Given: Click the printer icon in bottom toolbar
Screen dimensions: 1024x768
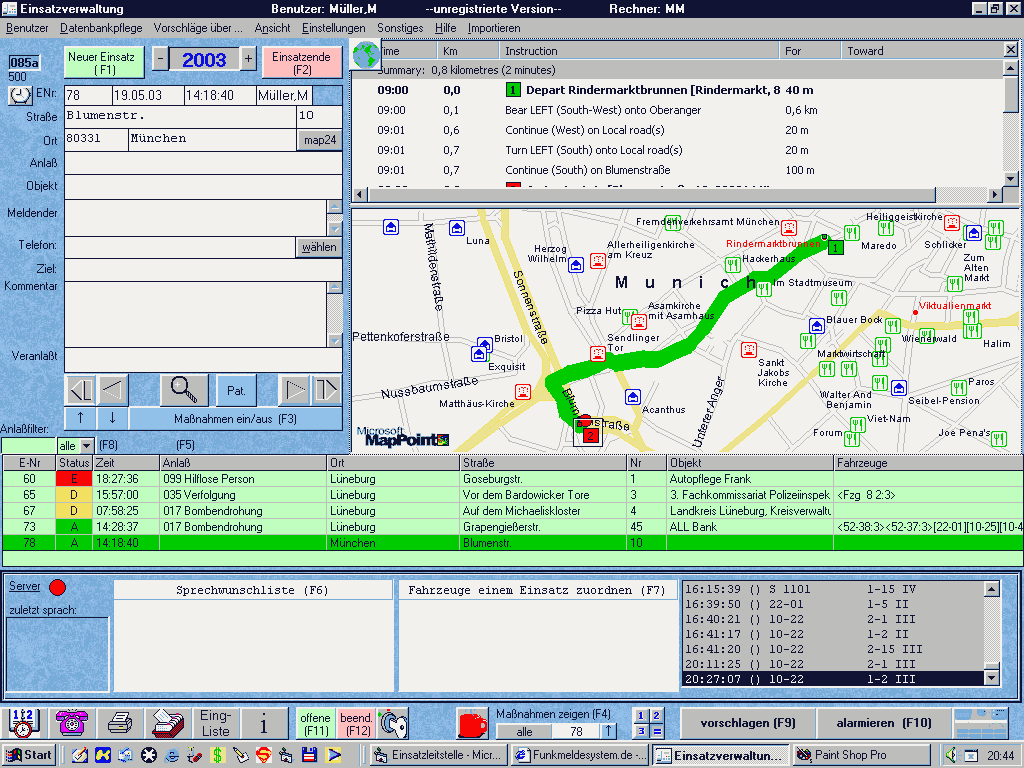Looking at the screenshot, I should coord(120,722).
